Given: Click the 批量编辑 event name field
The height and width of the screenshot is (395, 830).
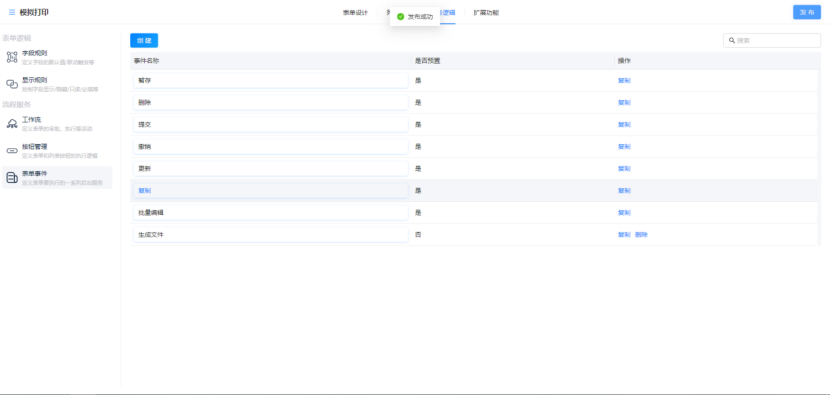Looking at the screenshot, I should click(270, 213).
